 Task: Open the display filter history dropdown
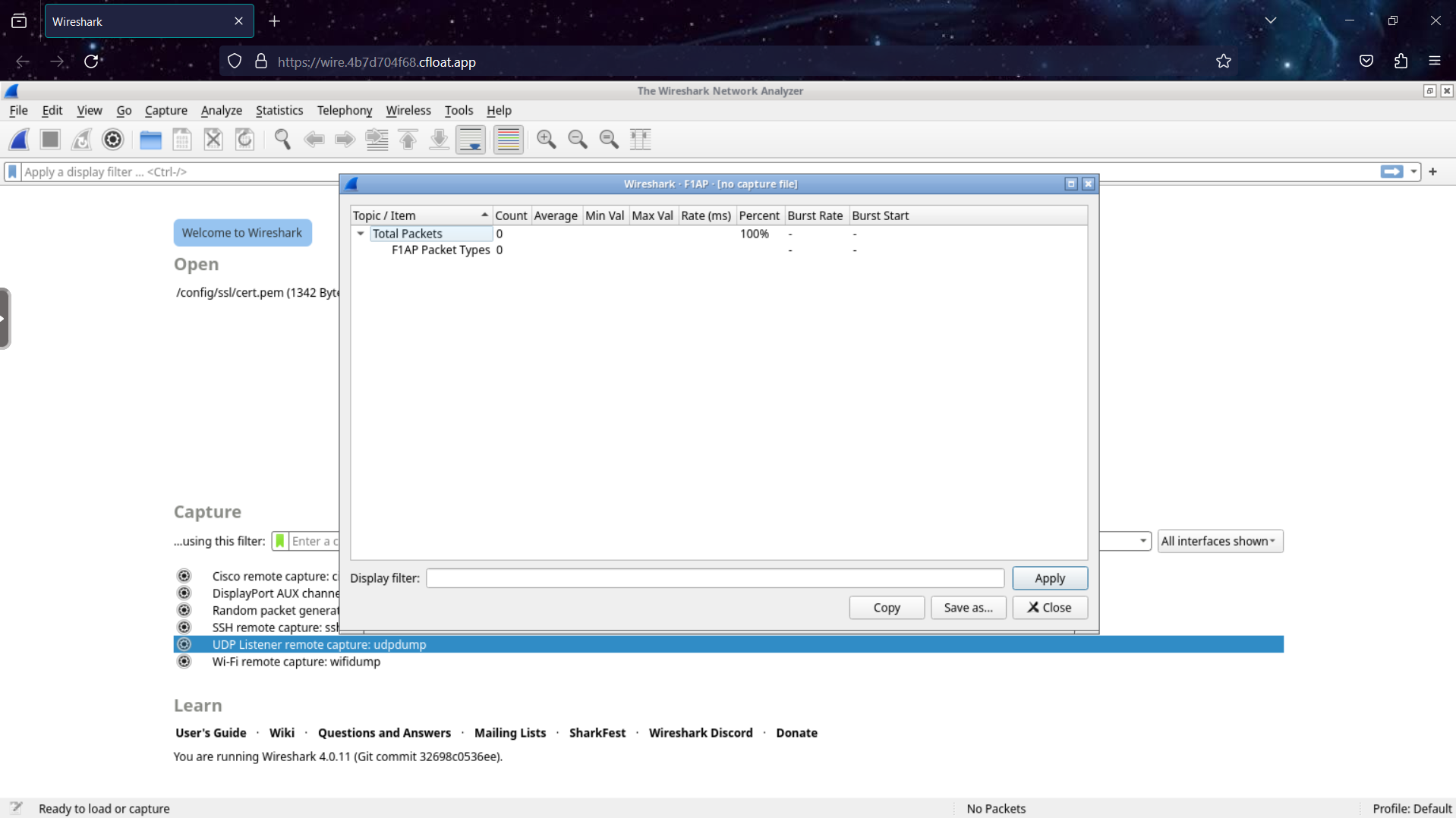click(1413, 172)
